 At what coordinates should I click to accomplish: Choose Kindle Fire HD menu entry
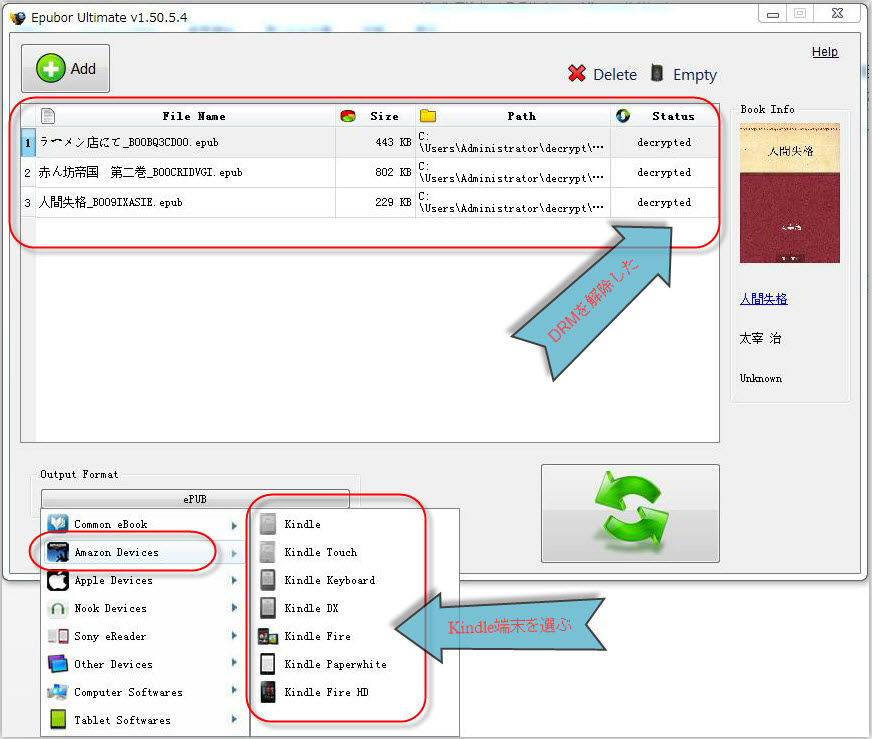click(x=326, y=692)
